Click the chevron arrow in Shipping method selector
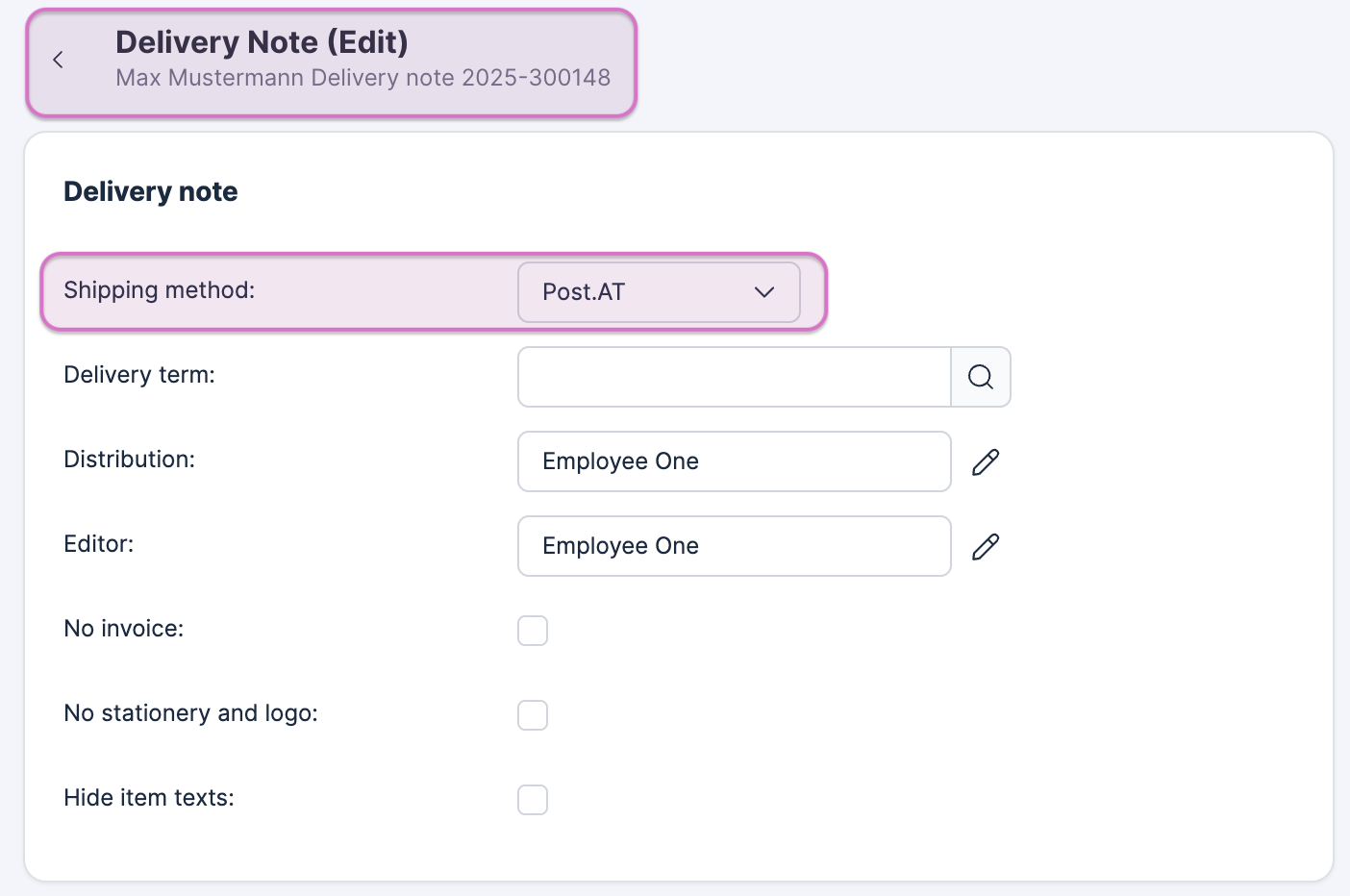This screenshot has height=896, width=1350. [x=764, y=292]
